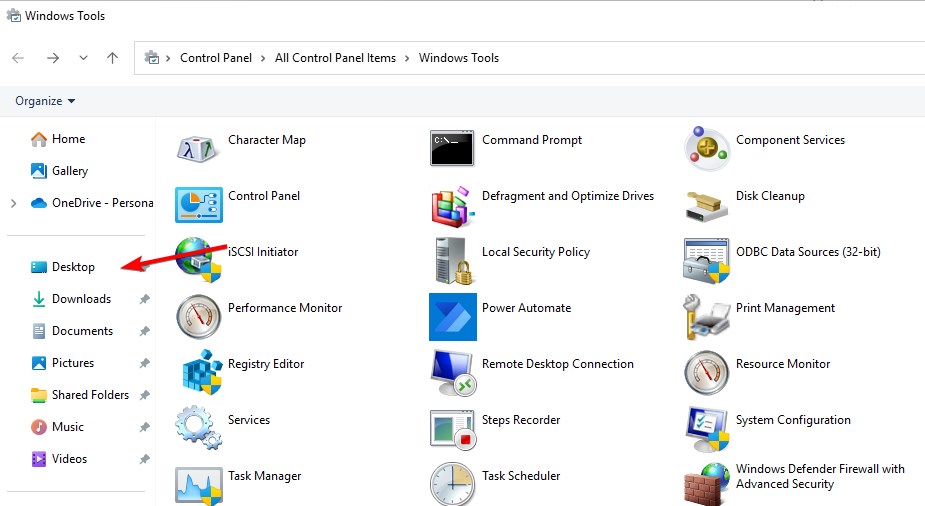This screenshot has height=506, width=925.
Task: Open the Task Manager icon
Action: (x=199, y=486)
